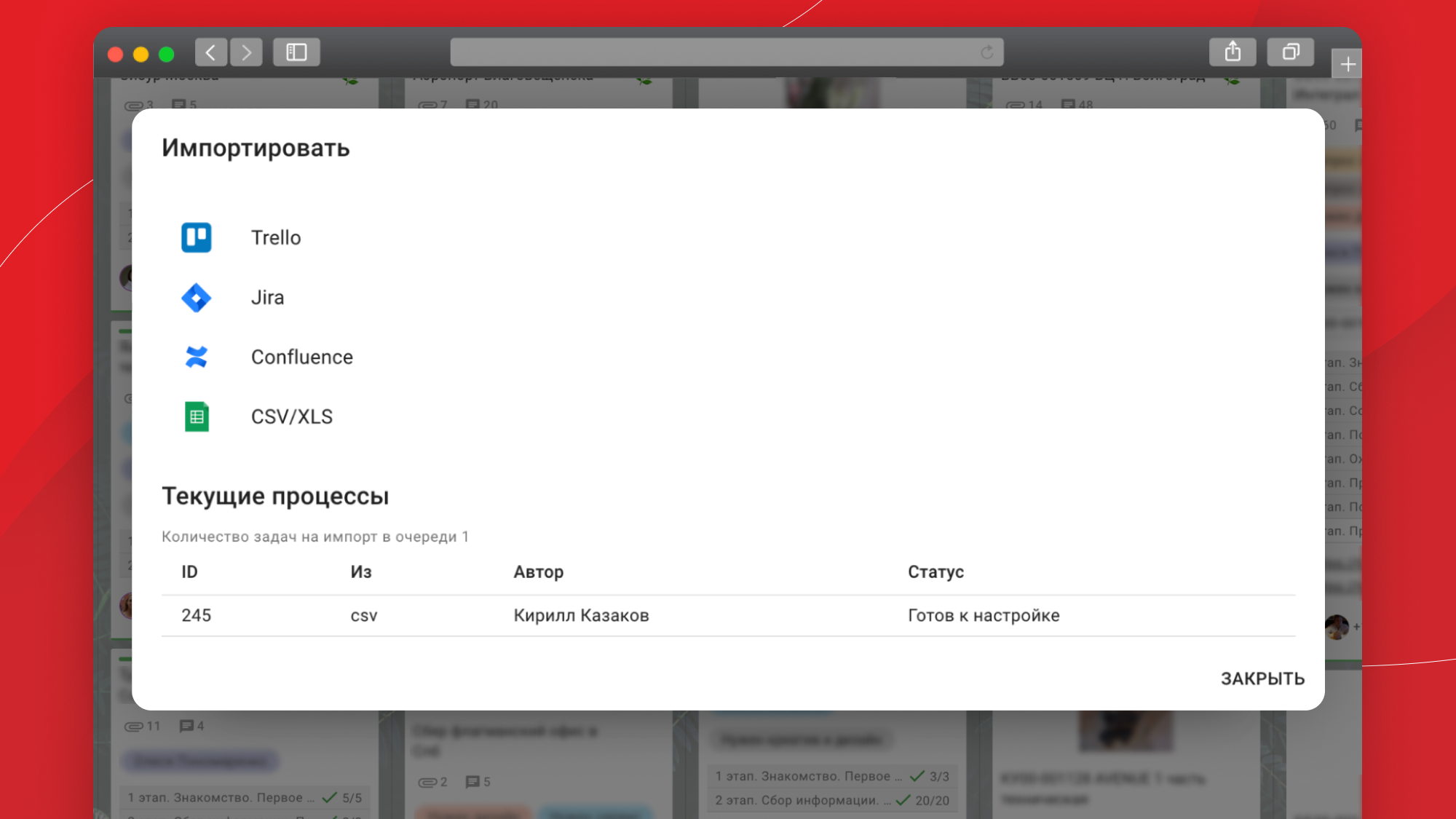This screenshot has height=819, width=1456.
Task: Click the Confluence logo icon
Action: pos(196,357)
